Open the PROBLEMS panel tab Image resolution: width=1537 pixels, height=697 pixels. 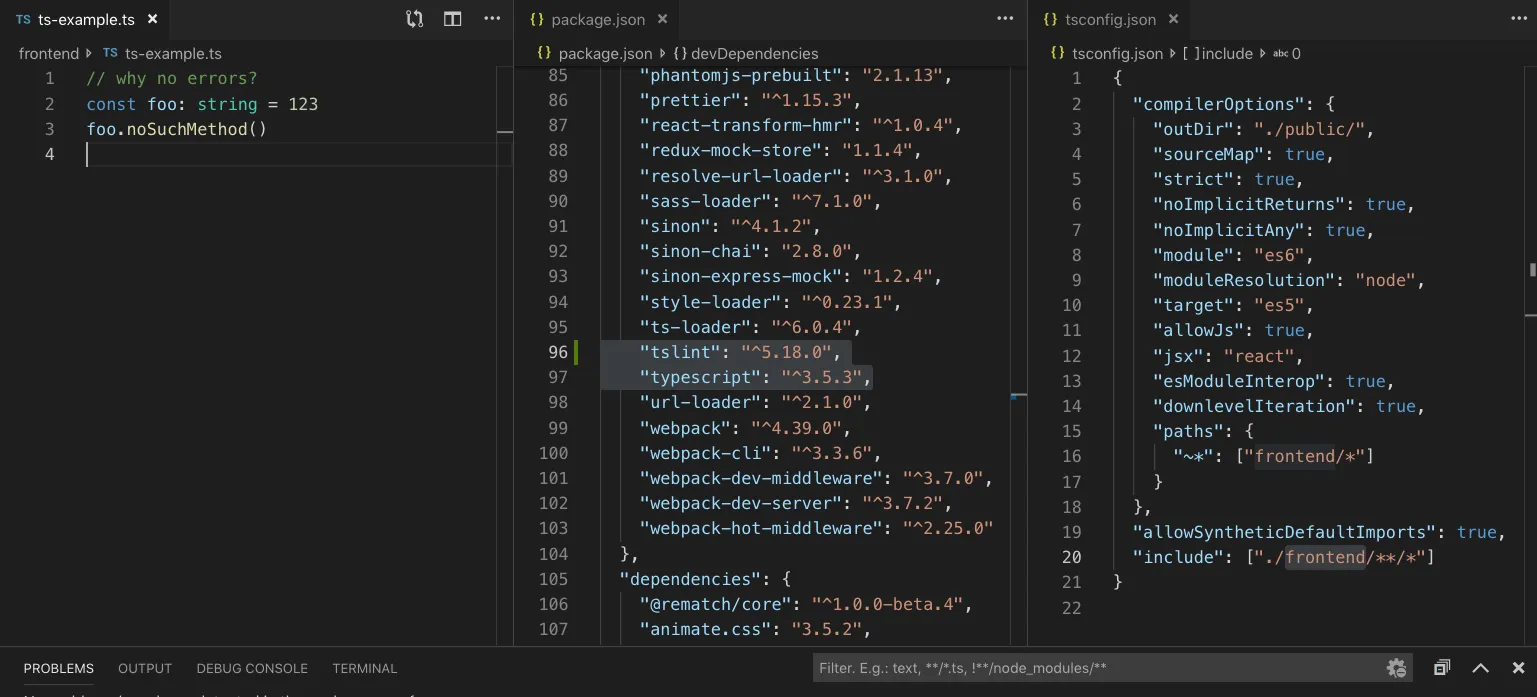pos(59,668)
